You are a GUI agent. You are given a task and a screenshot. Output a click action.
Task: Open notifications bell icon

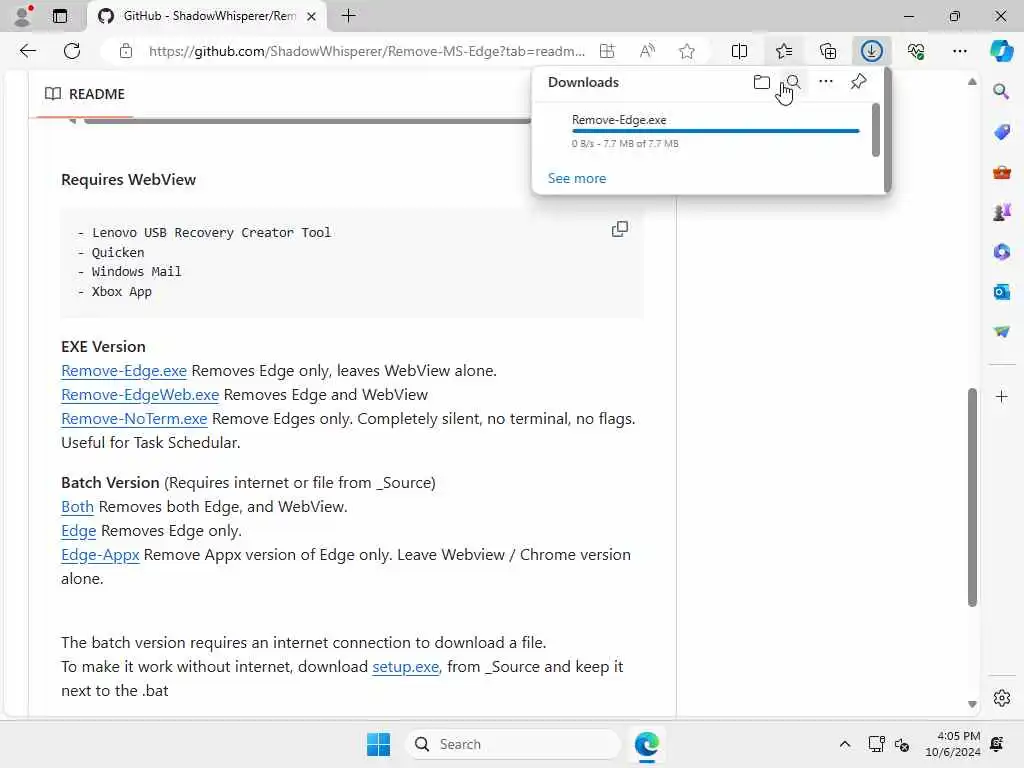pos(997,744)
